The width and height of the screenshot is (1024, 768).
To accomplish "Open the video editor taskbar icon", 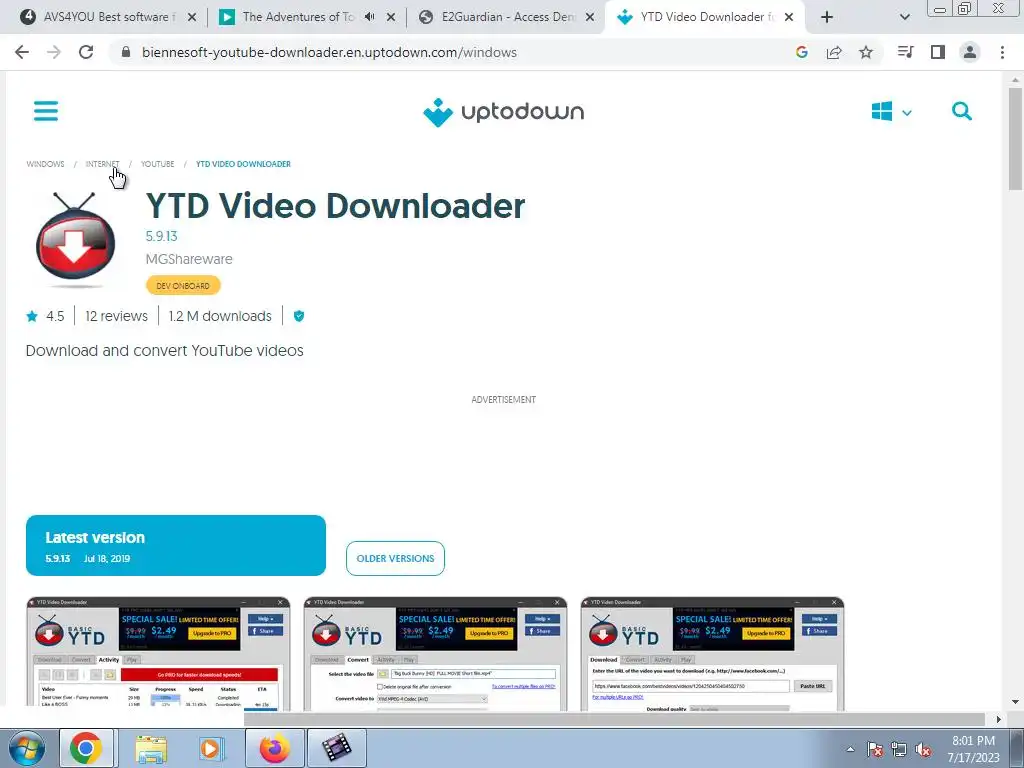I will pyautogui.click(x=336, y=748).
